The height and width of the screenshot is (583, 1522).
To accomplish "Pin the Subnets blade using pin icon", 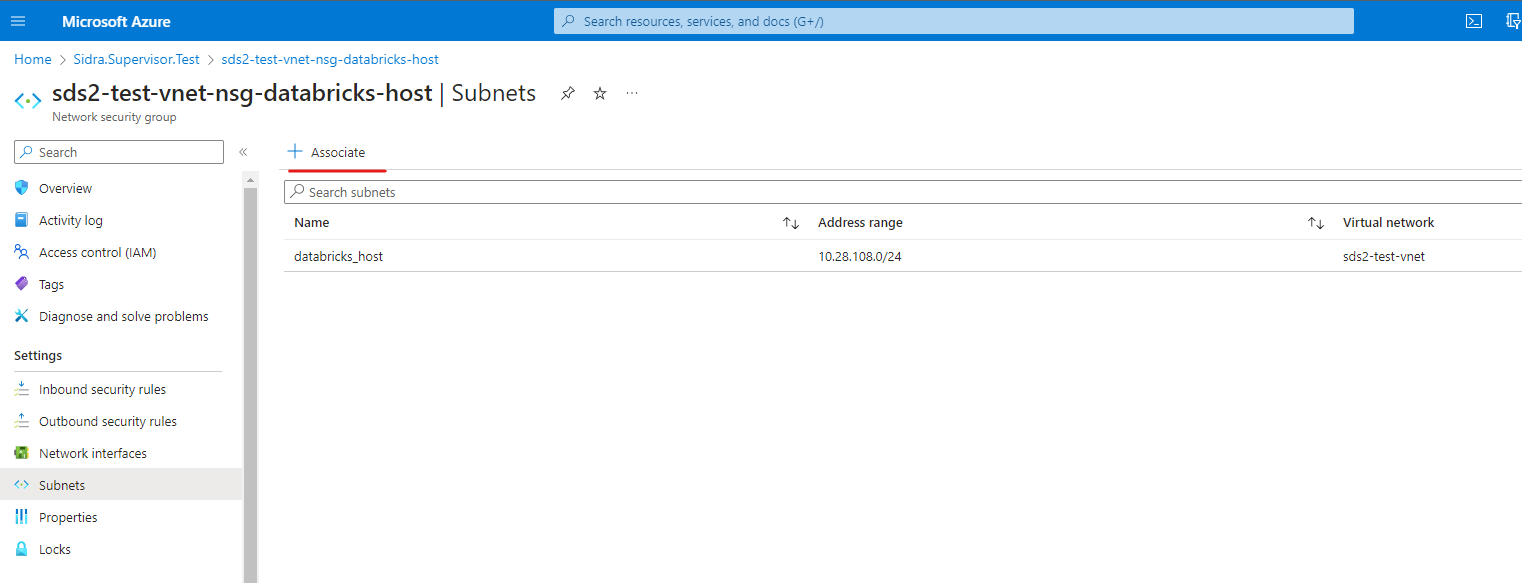I will click(x=568, y=94).
